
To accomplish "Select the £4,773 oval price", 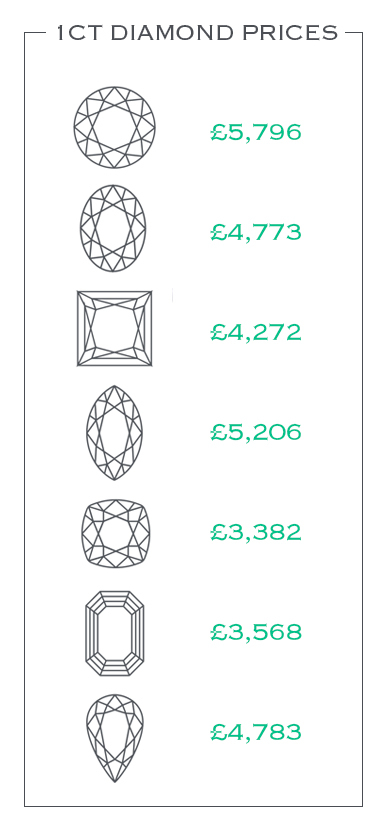I will [256, 232].
